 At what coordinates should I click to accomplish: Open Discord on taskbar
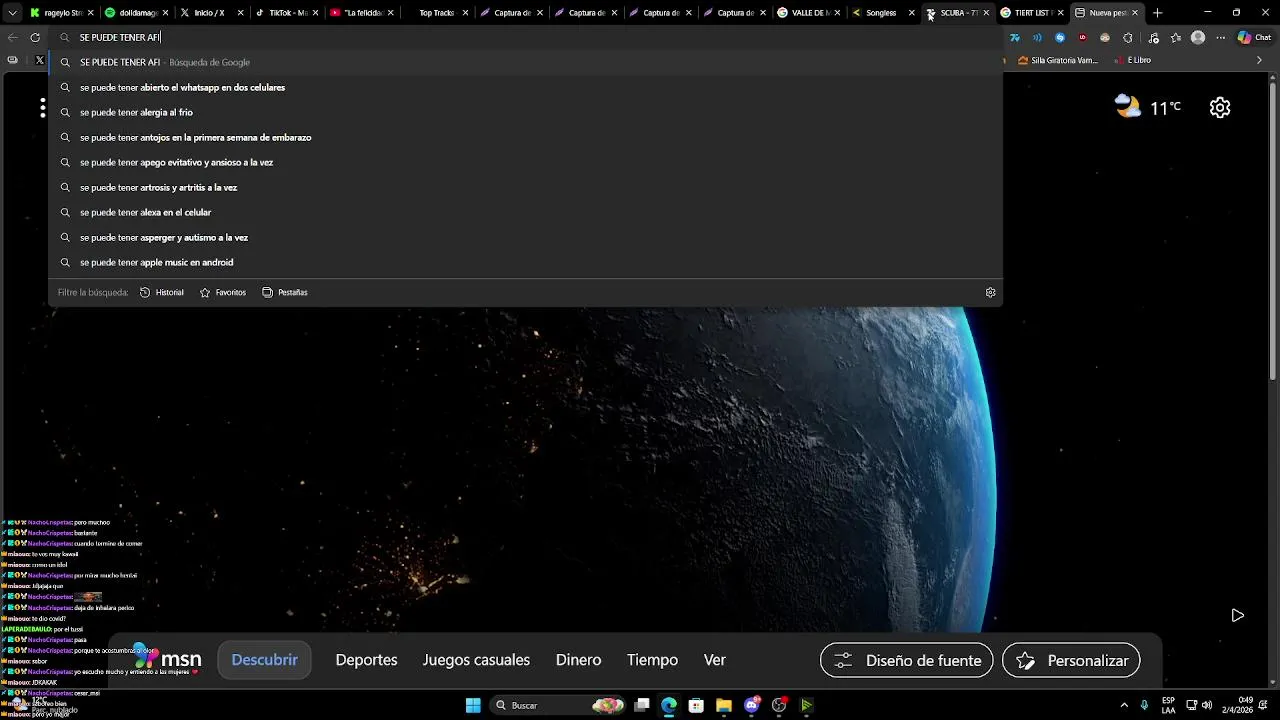752,705
